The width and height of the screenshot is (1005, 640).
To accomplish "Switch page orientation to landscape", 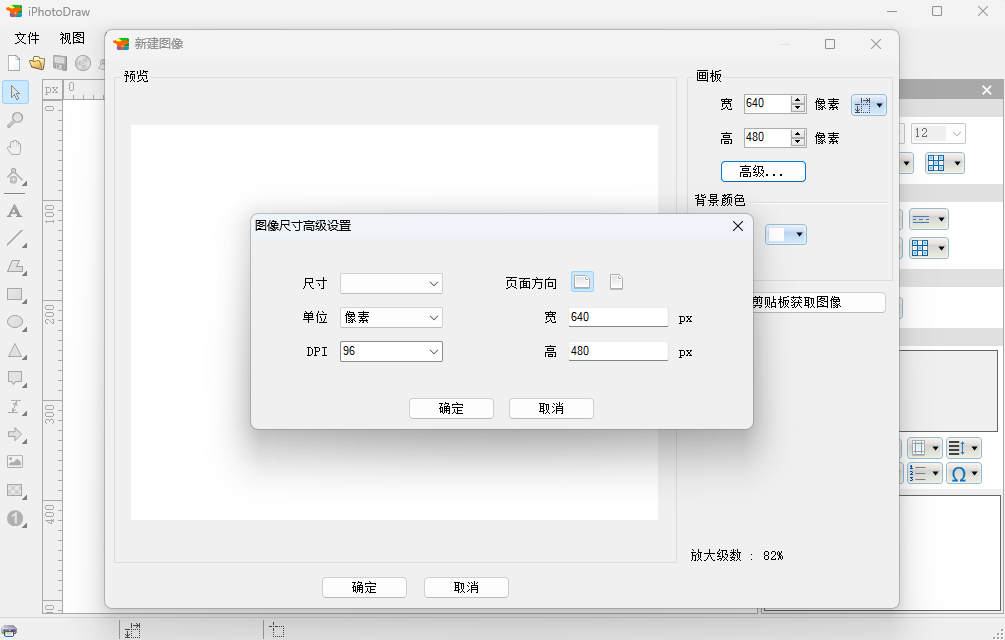I will [582, 282].
